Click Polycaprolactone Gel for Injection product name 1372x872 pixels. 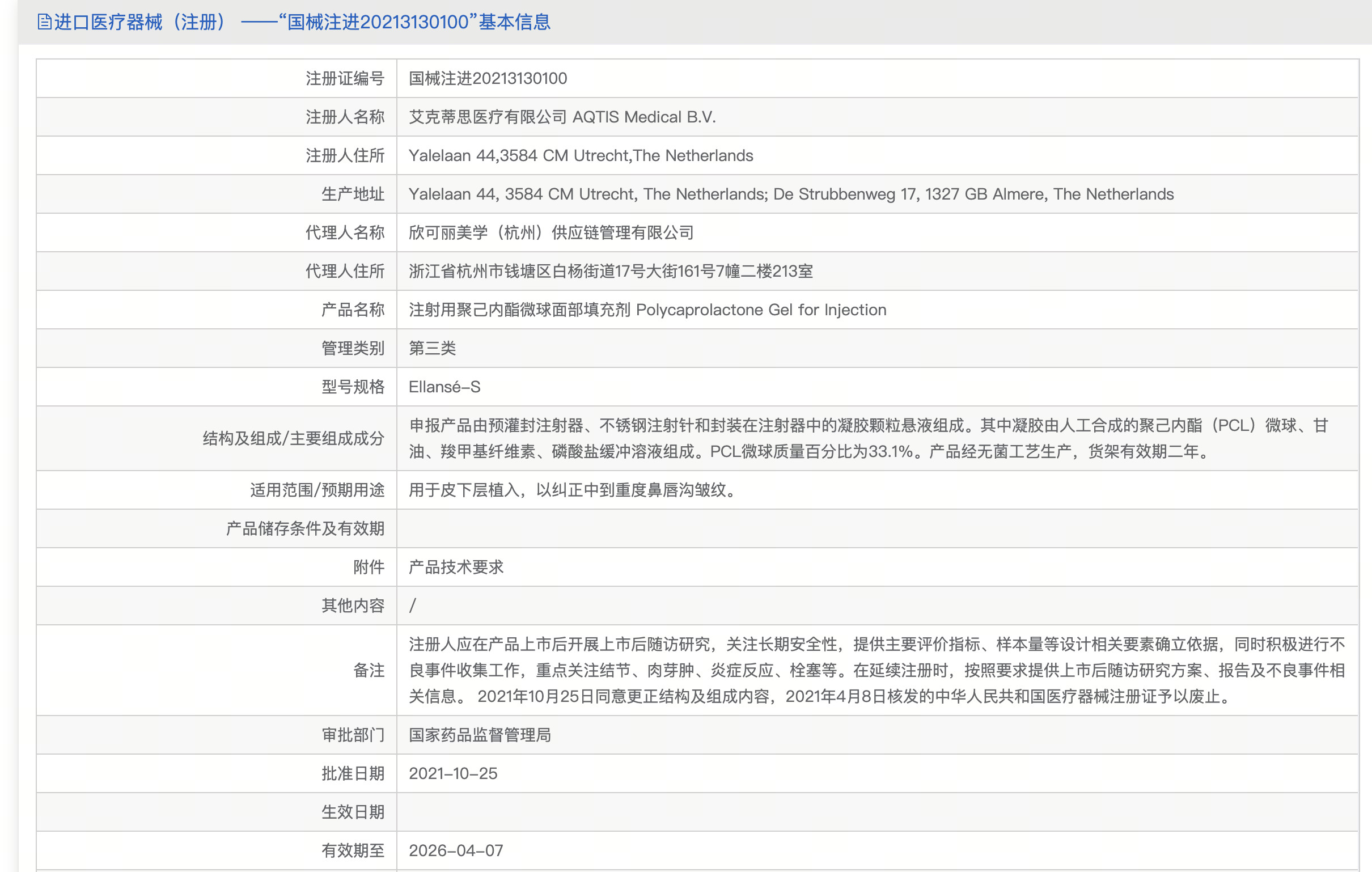click(x=647, y=310)
